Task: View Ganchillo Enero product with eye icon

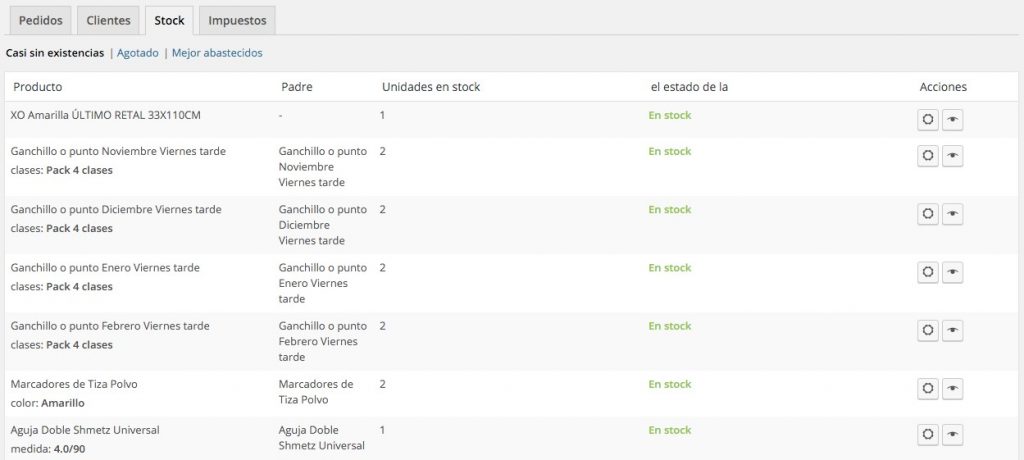Action: pos(952,272)
